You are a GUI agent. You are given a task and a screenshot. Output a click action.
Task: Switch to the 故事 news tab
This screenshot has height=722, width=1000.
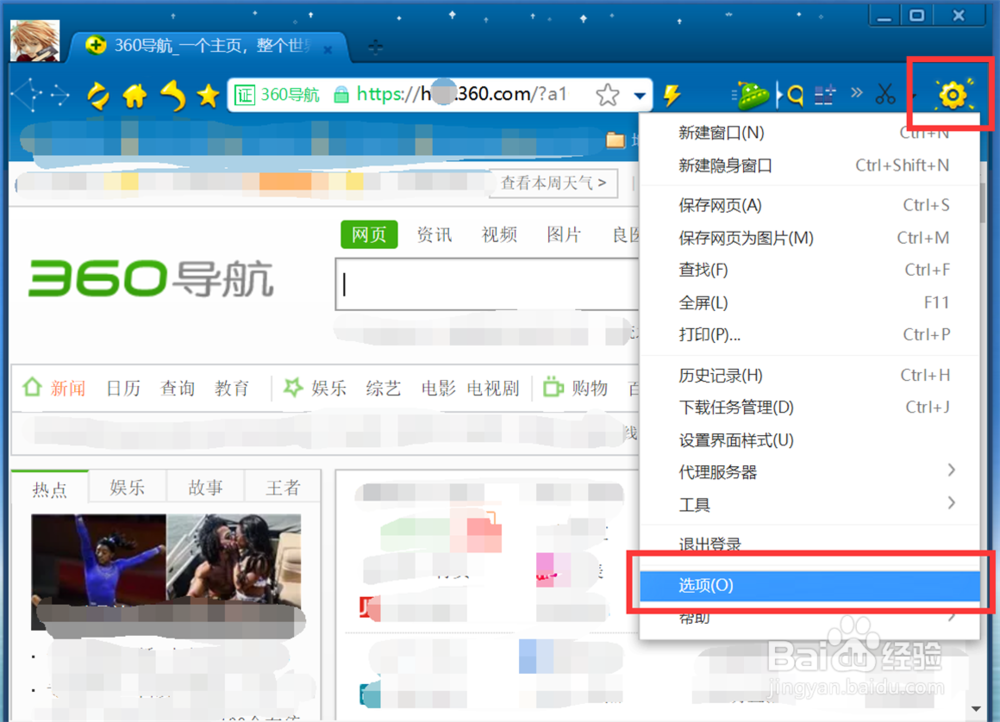coord(205,488)
